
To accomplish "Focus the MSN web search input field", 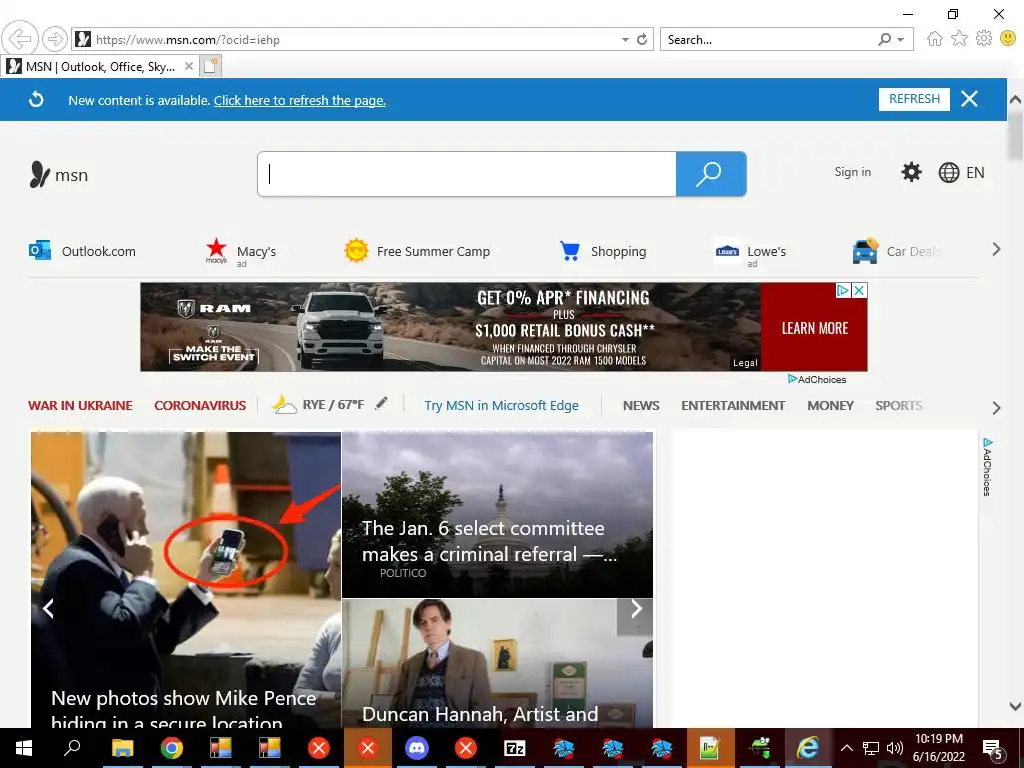I will 466,174.
